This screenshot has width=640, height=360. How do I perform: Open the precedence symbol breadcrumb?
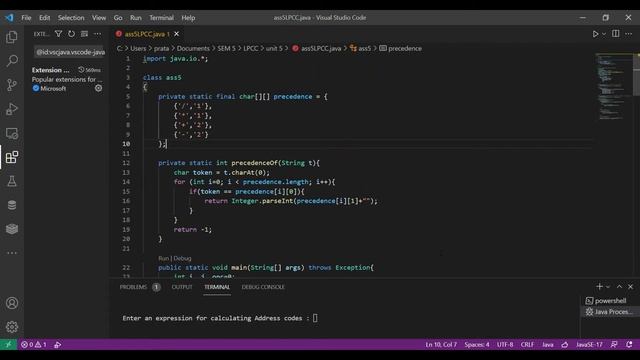tap(400, 48)
